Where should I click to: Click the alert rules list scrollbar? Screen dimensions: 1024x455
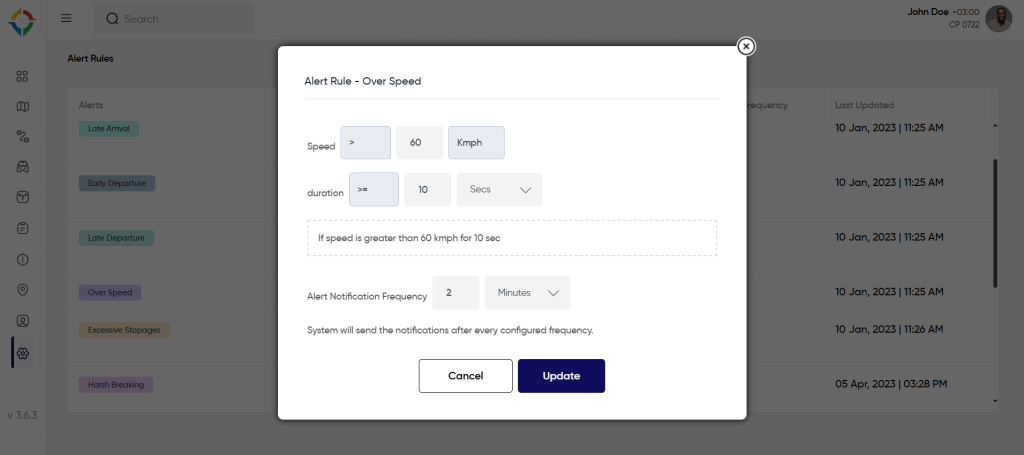coord(994,220)
